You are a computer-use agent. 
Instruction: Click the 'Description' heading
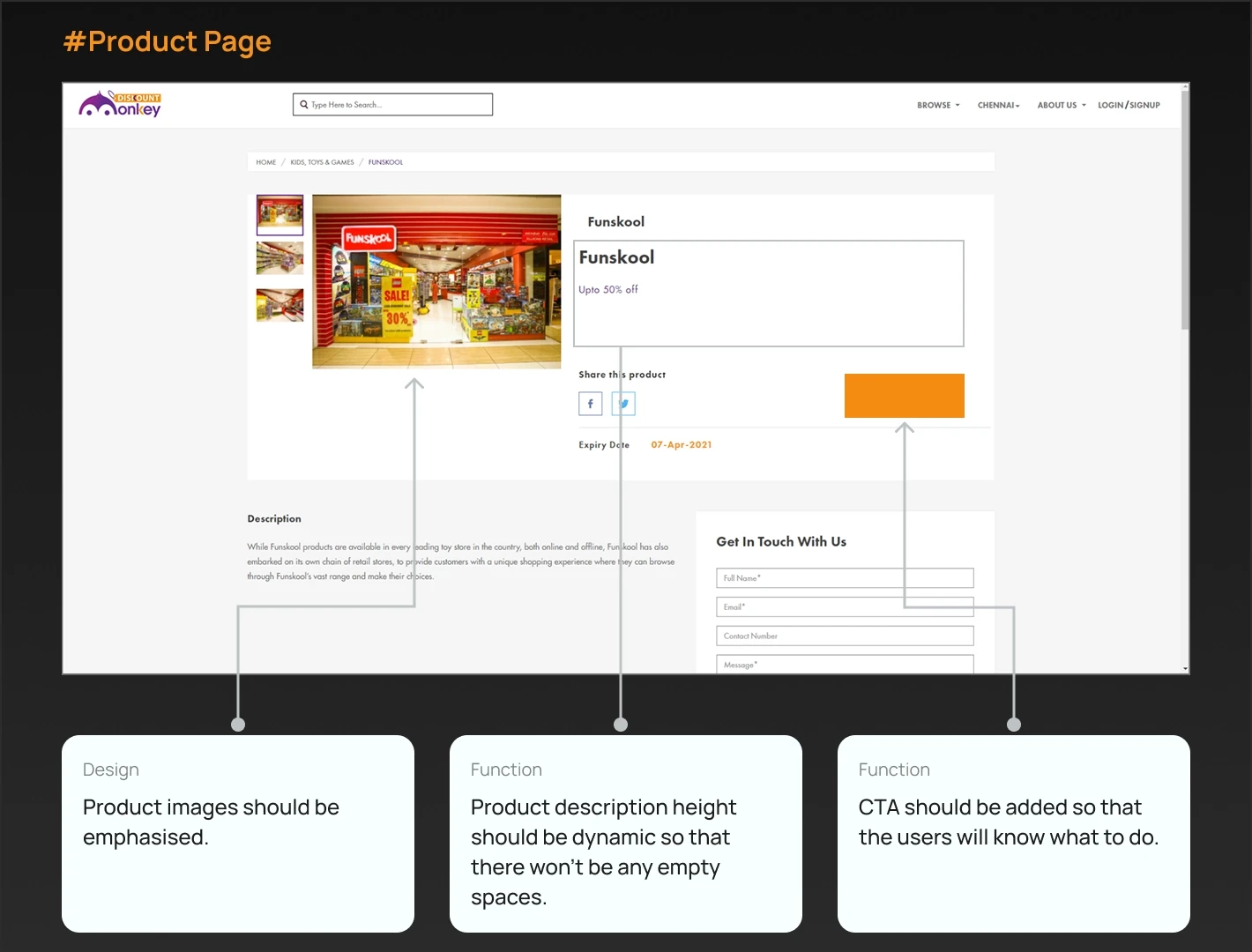point(274,518)
